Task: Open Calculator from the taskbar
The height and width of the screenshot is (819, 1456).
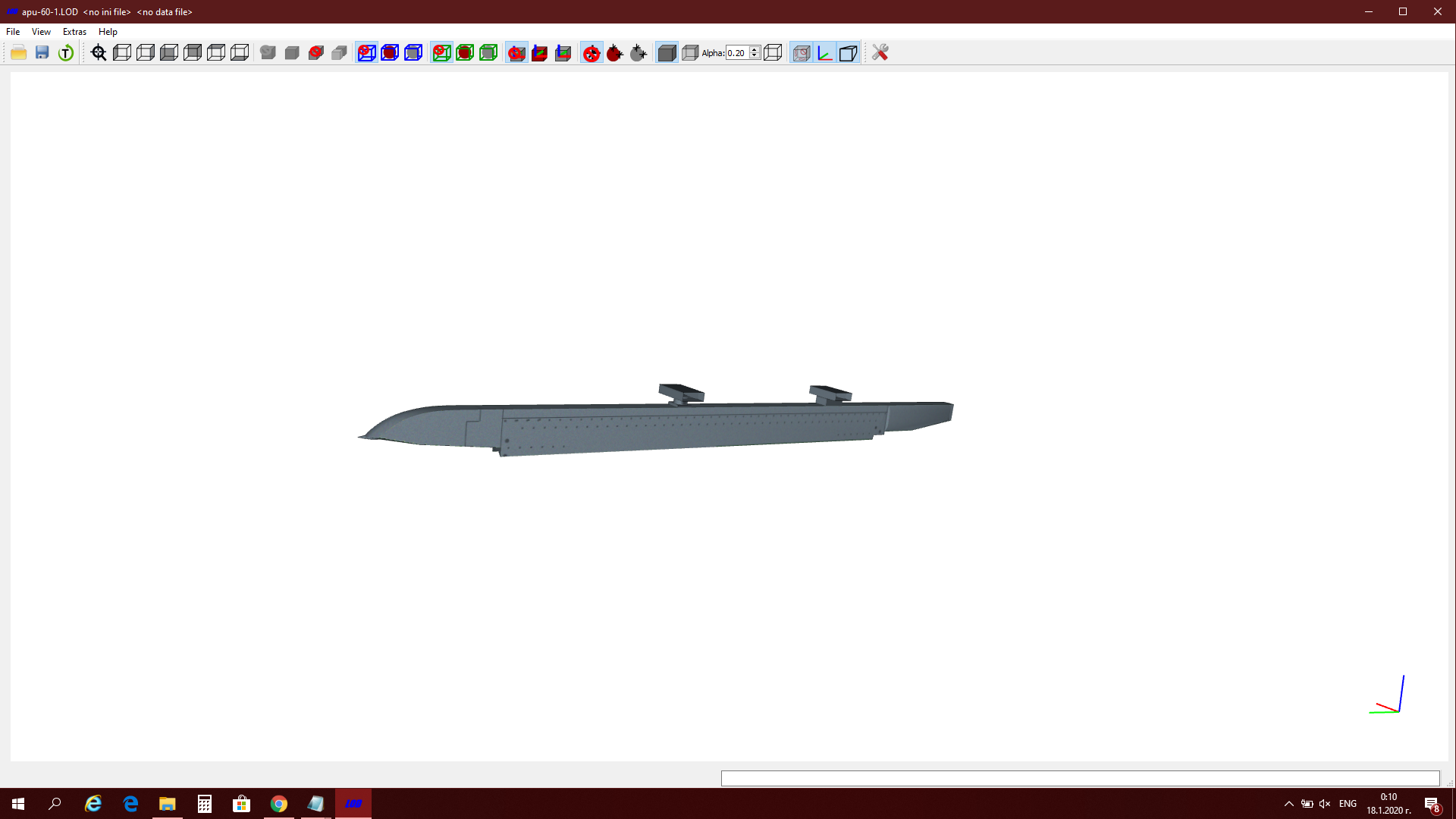Action: click(204, 804)
